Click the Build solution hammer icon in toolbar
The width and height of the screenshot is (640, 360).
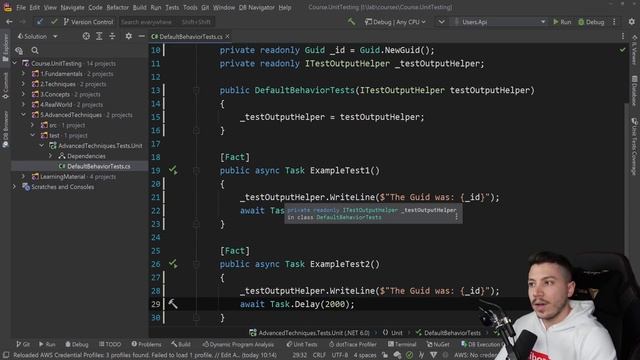[x=351, y=22]
